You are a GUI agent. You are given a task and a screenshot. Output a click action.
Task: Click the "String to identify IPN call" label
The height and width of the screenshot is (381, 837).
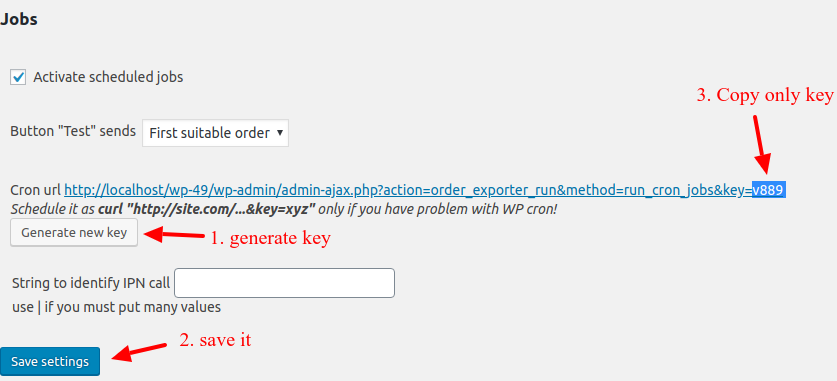point(91,283)
